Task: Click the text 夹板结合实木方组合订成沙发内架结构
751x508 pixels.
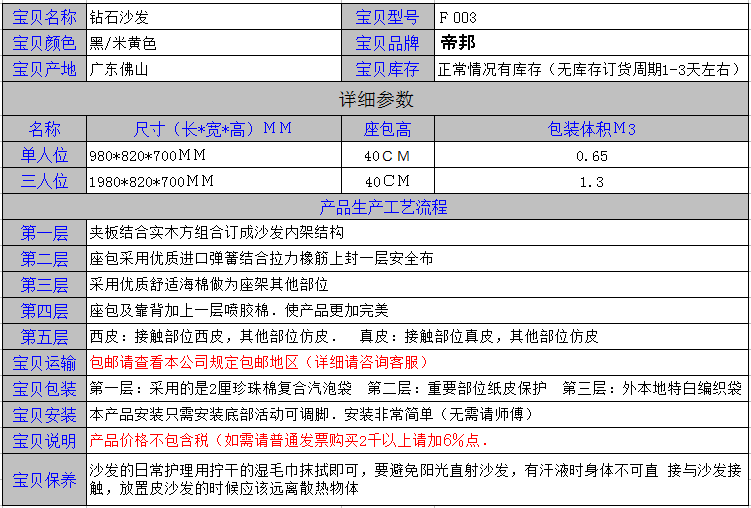Action: click(x=216, y=233)
